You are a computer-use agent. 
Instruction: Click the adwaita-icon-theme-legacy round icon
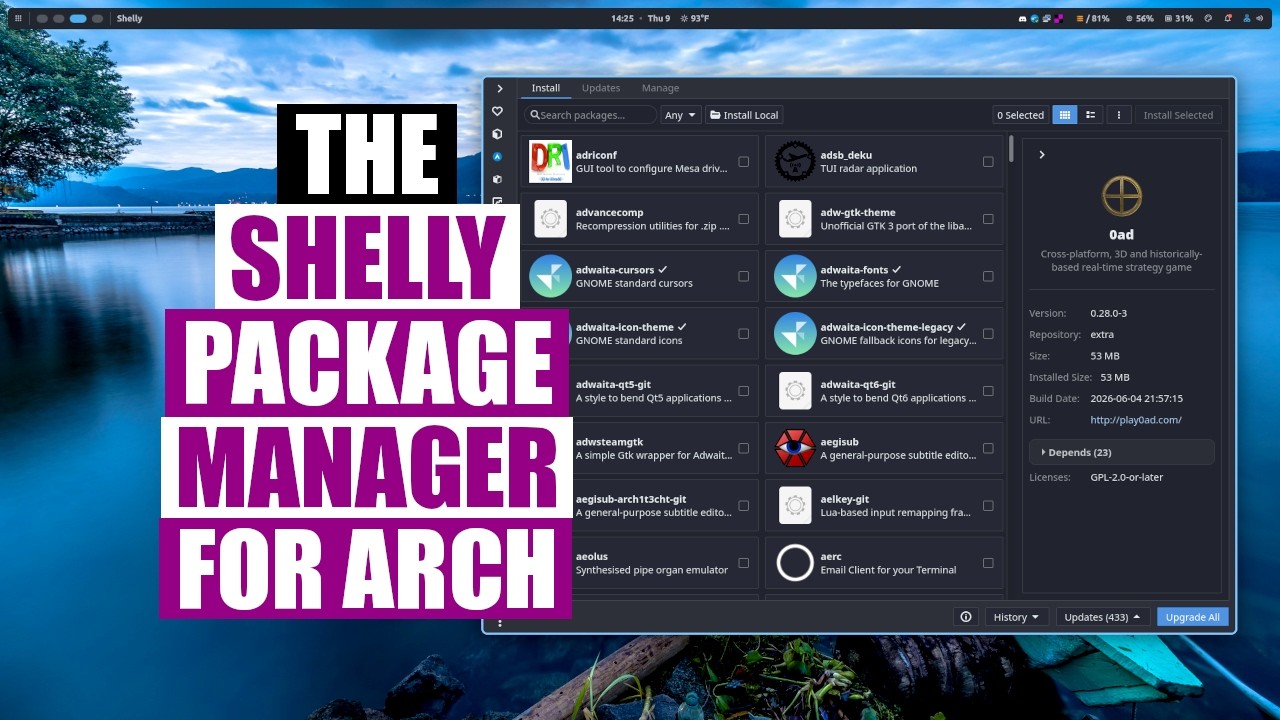tap(795, 333)
